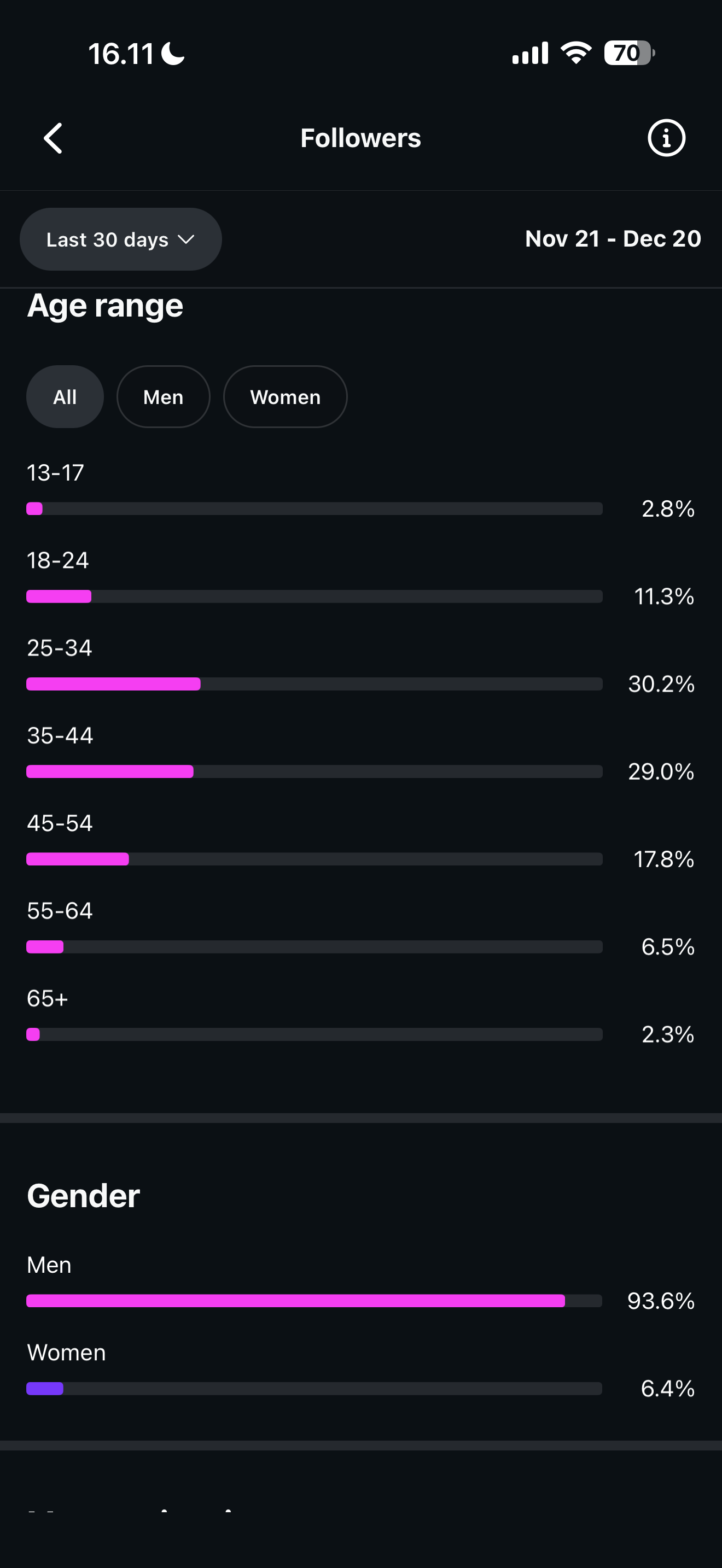722x1568 pixels.
Task: Tap the Followers page title
Action: pyautogui.click(x=360, y=138)
